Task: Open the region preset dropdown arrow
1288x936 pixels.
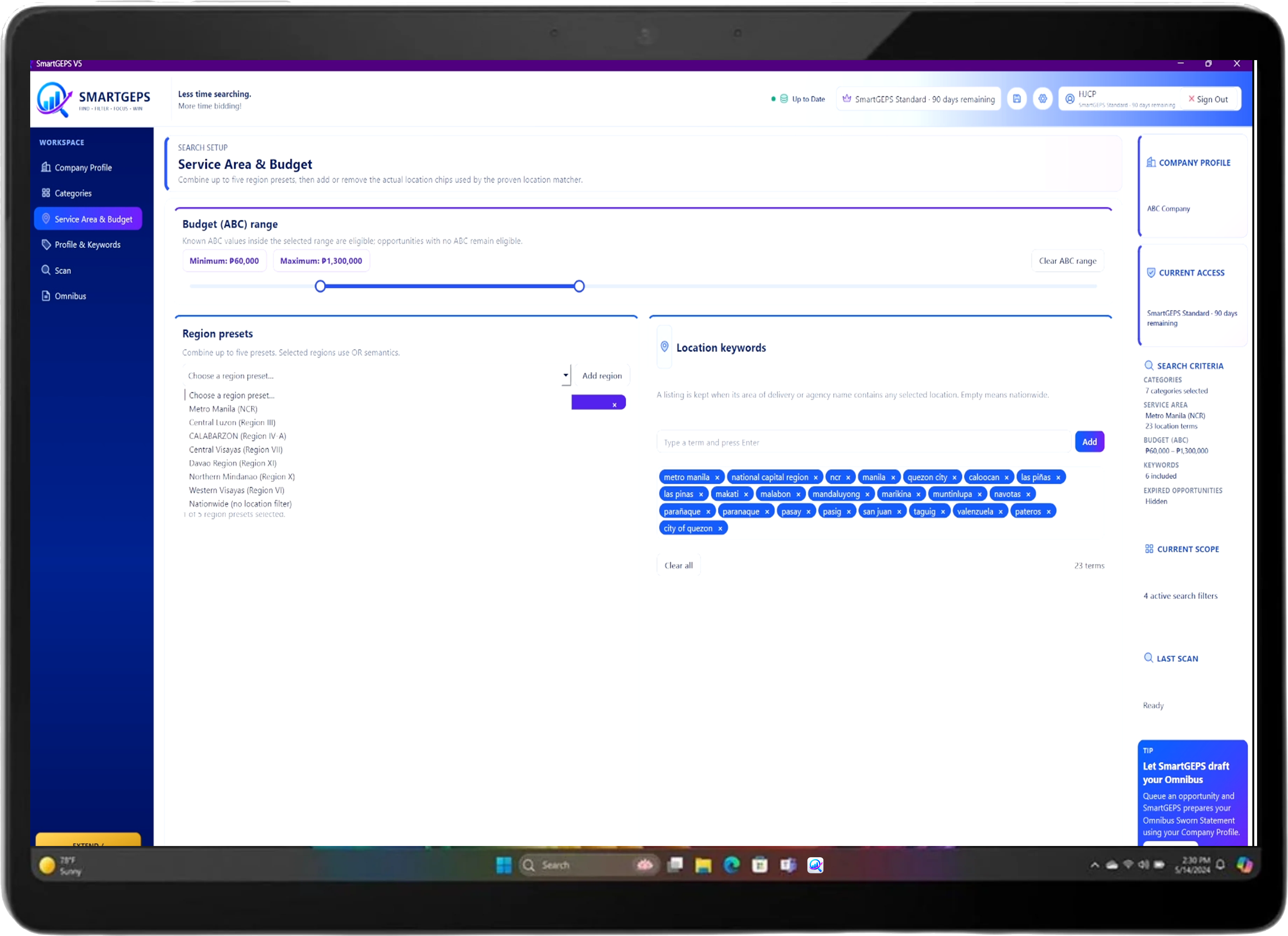Action: [x=565, y=376]
